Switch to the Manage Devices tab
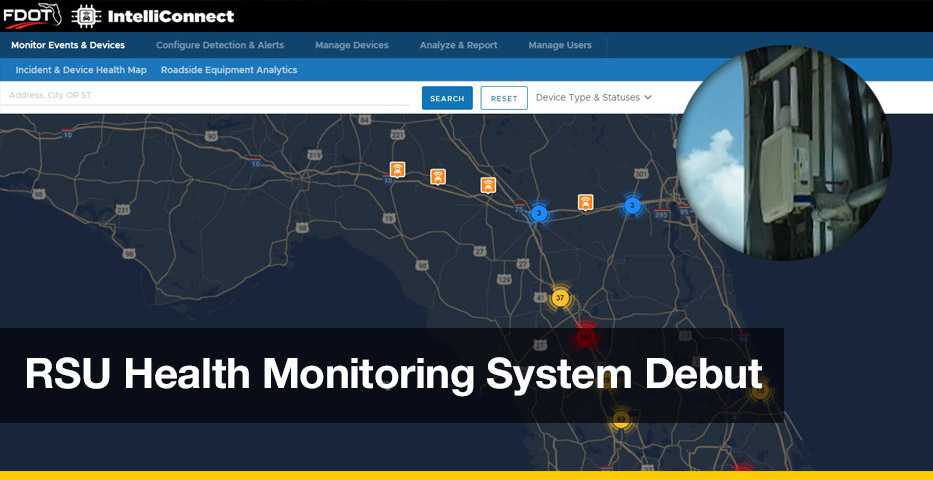This screenshot has width=933, height=480. pyautogui.click(x=352, y=45)
